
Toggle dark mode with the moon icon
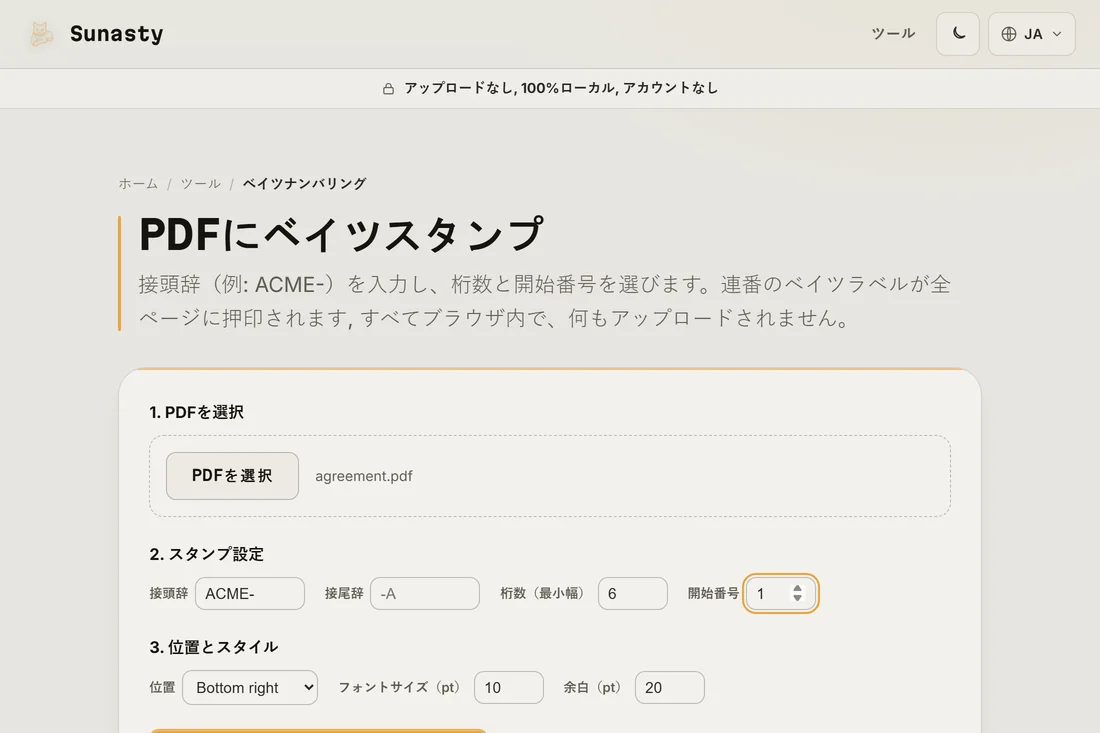958,34
